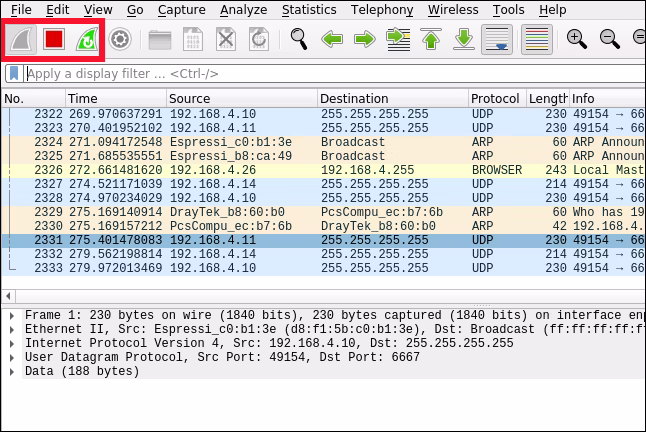Zoom in on packet list text

[x=577, y=40]
